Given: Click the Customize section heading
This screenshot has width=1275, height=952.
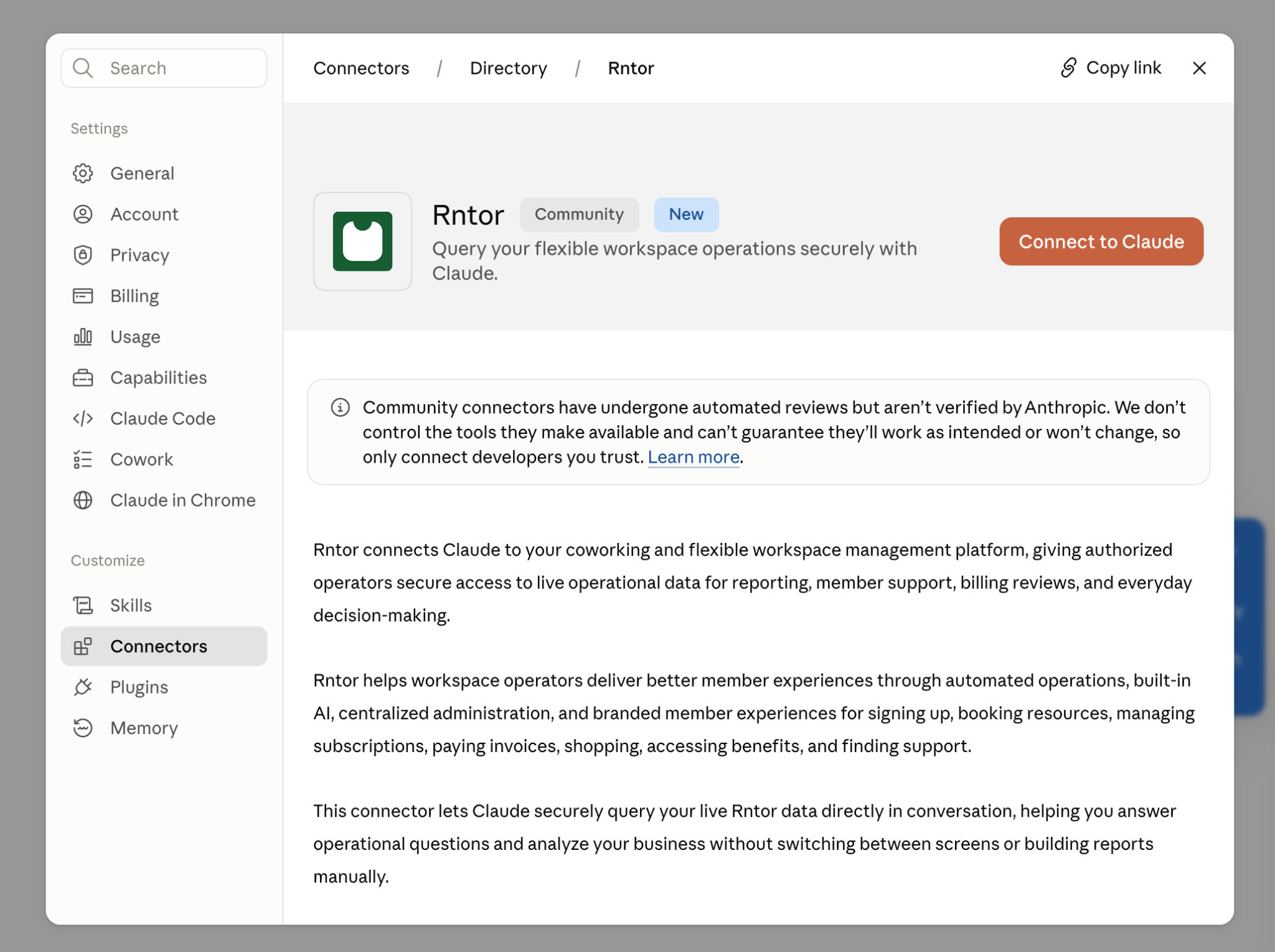Looking at the screenshot, I should pyautogui.click(x=108, y=560).
